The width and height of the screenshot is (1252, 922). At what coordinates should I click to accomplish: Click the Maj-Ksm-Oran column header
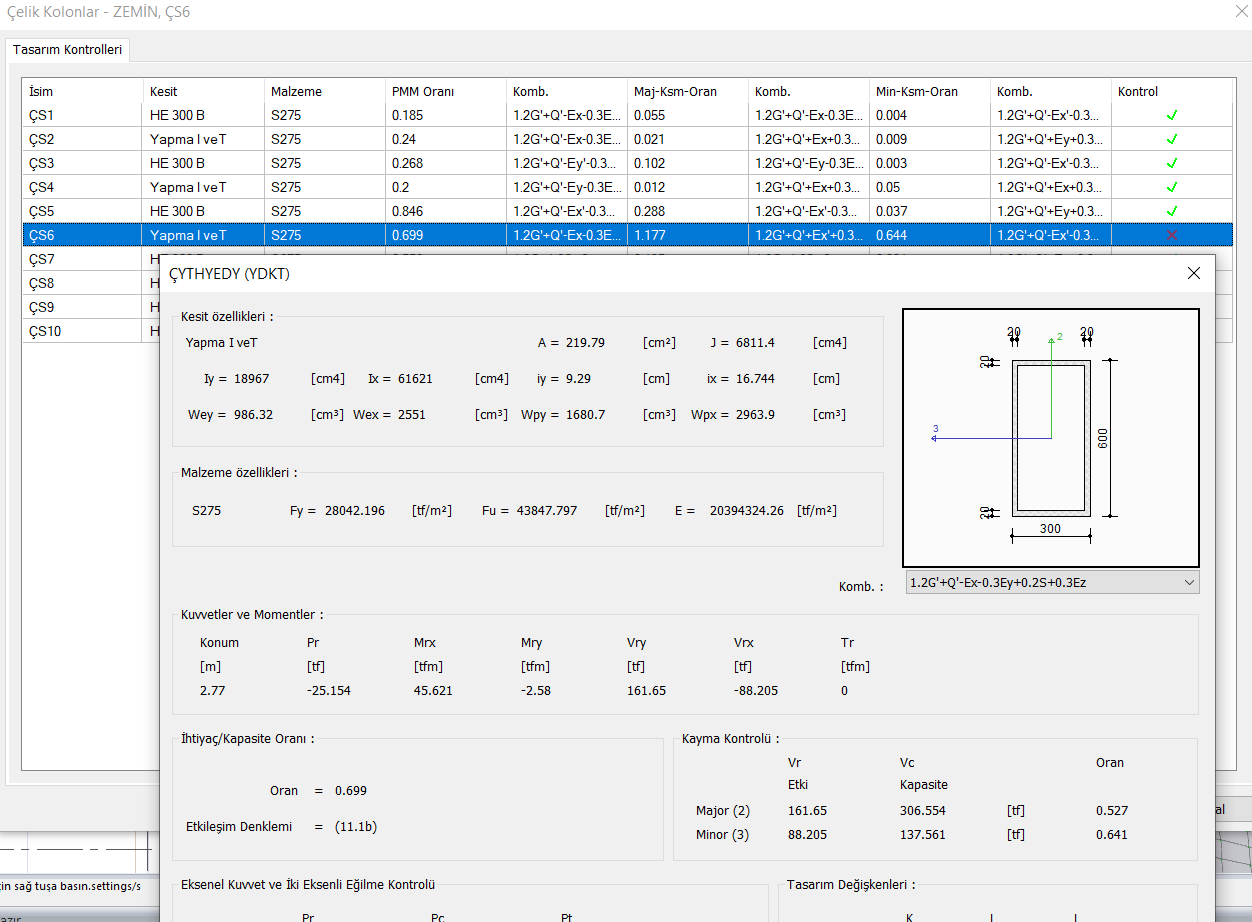pyautogui.click(x=688, y=91)
